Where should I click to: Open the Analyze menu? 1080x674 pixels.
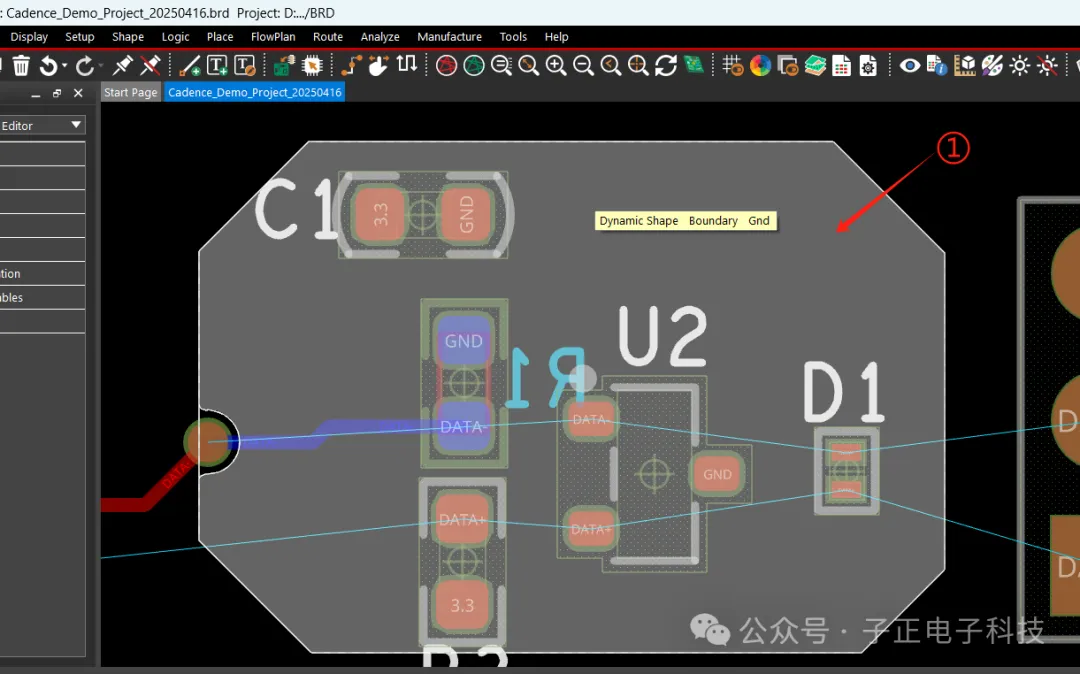[380, 36]
